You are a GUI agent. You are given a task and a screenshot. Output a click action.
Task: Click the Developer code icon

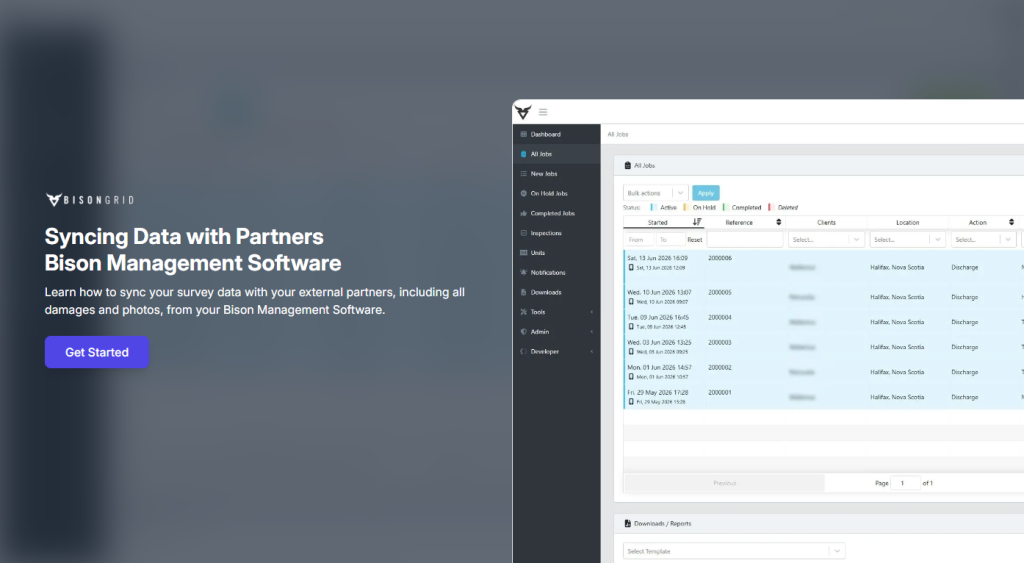(x=523, y=351)
